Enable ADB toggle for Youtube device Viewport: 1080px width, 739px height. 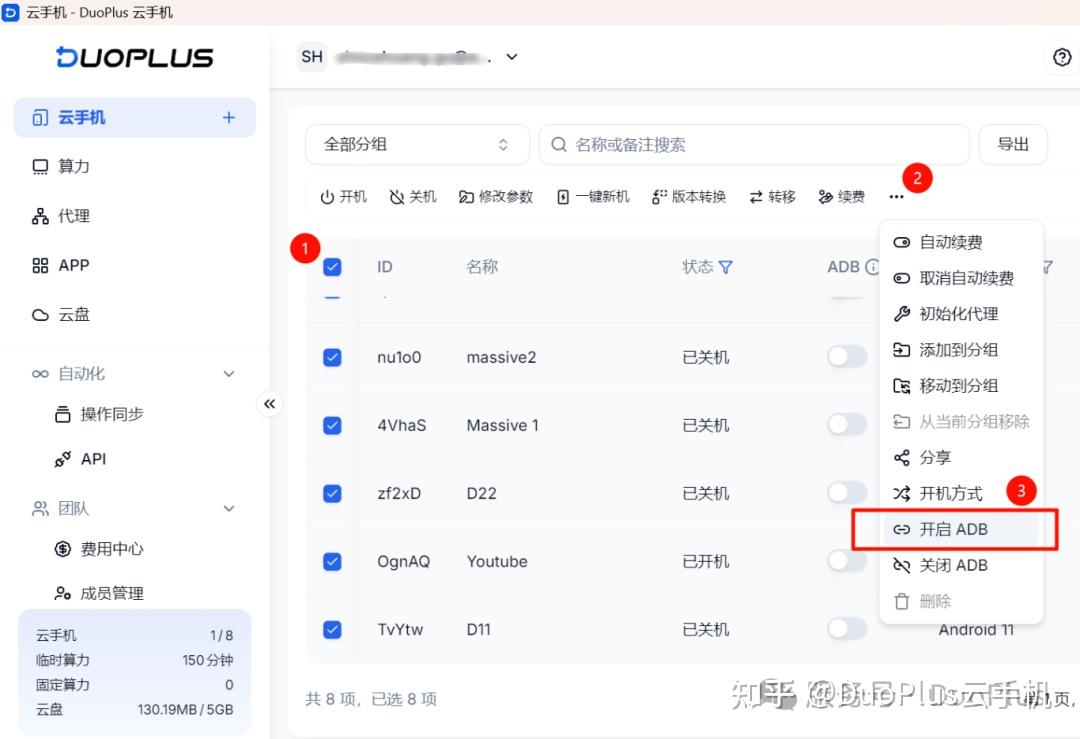click(847, 561)
